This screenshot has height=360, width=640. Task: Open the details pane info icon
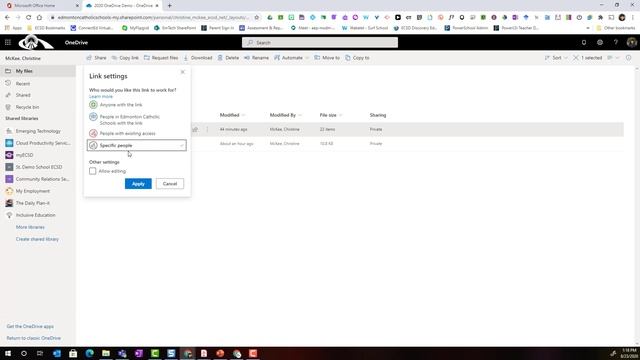[629, 58]
